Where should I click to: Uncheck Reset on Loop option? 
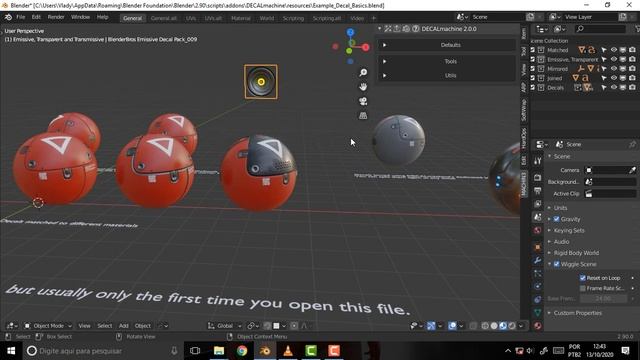click(x=583, y=278)
